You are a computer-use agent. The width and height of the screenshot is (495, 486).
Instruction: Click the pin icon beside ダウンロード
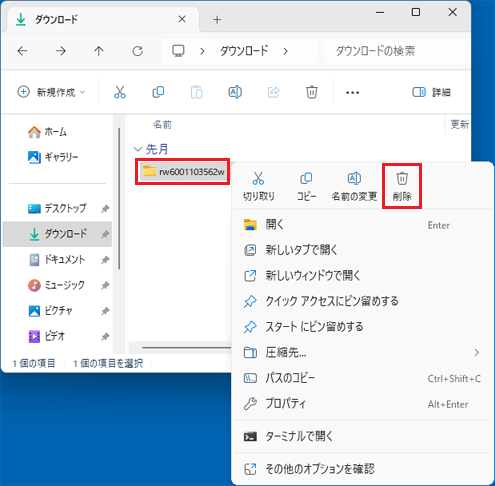coord(105,234)
